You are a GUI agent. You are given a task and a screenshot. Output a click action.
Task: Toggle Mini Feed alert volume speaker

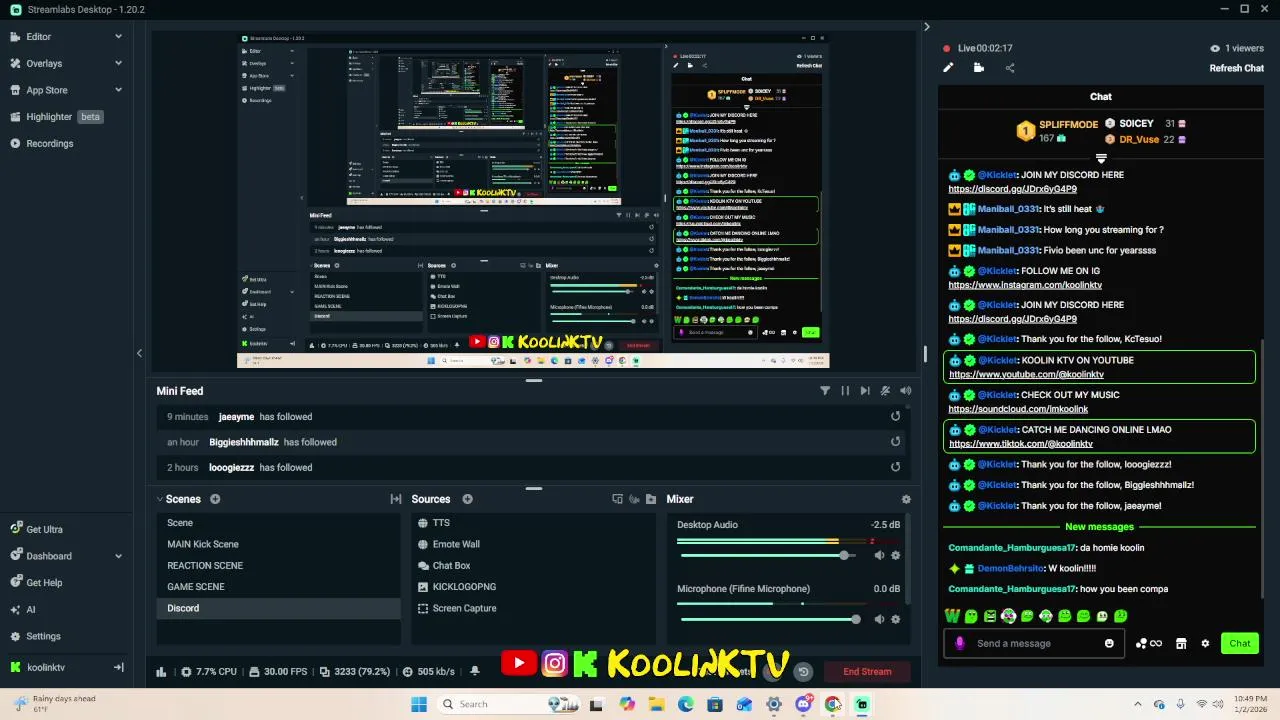coord(906,391)
